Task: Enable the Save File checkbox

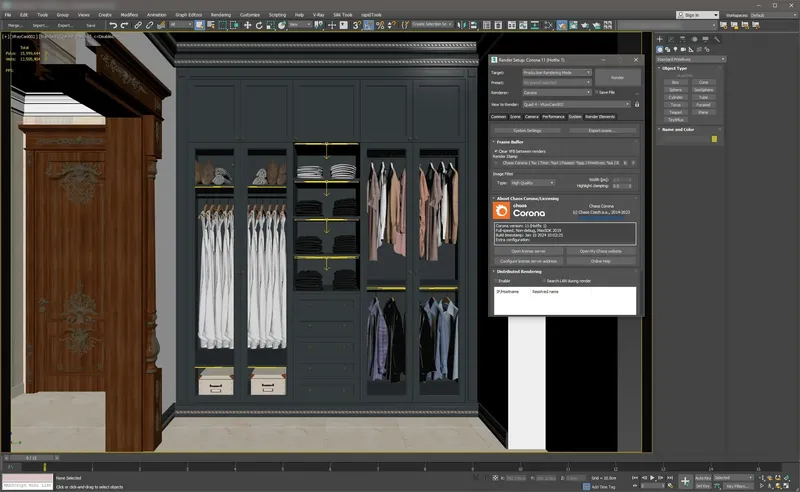Action: (596, 92)
